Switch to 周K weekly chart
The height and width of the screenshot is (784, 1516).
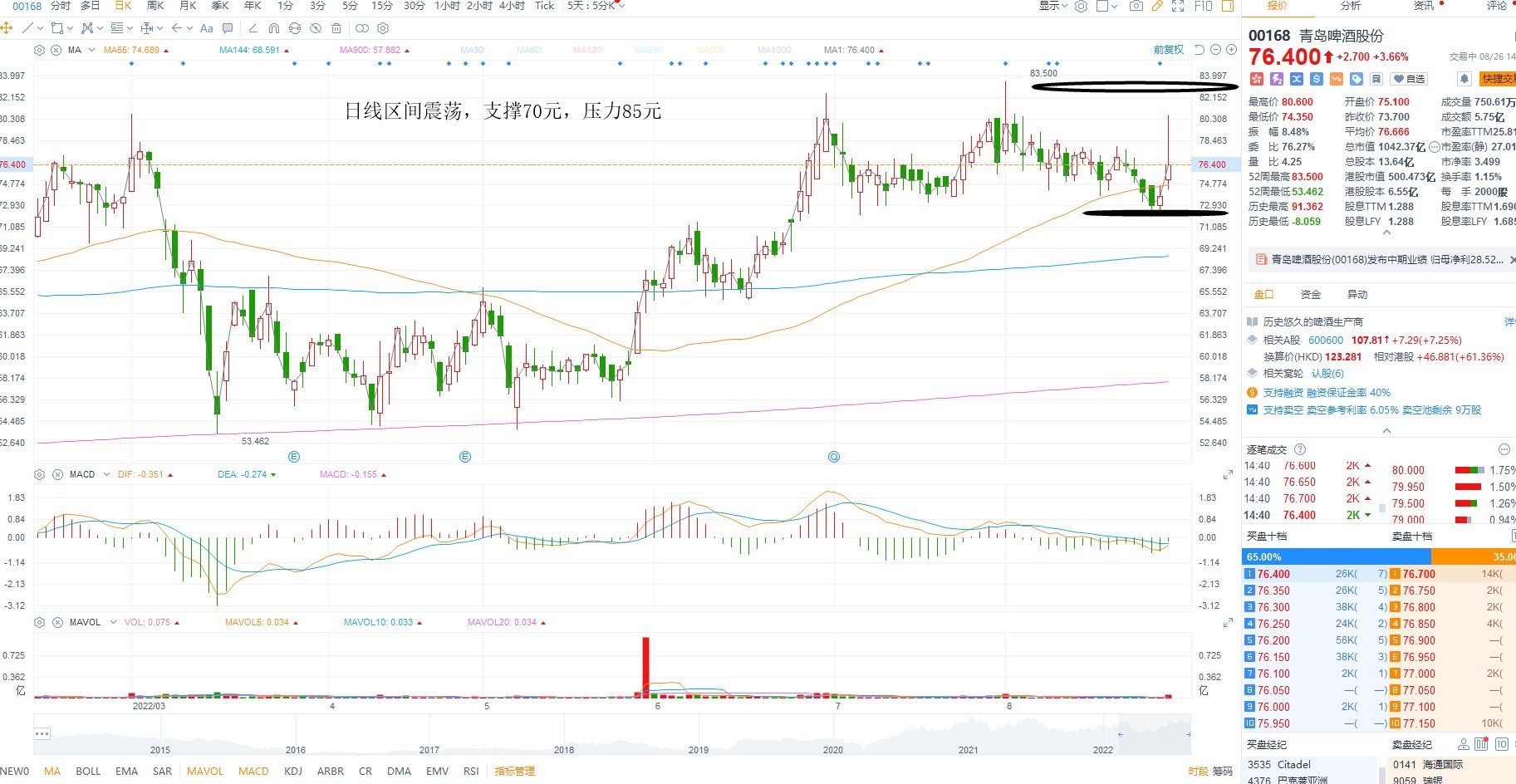click(155, 6)
